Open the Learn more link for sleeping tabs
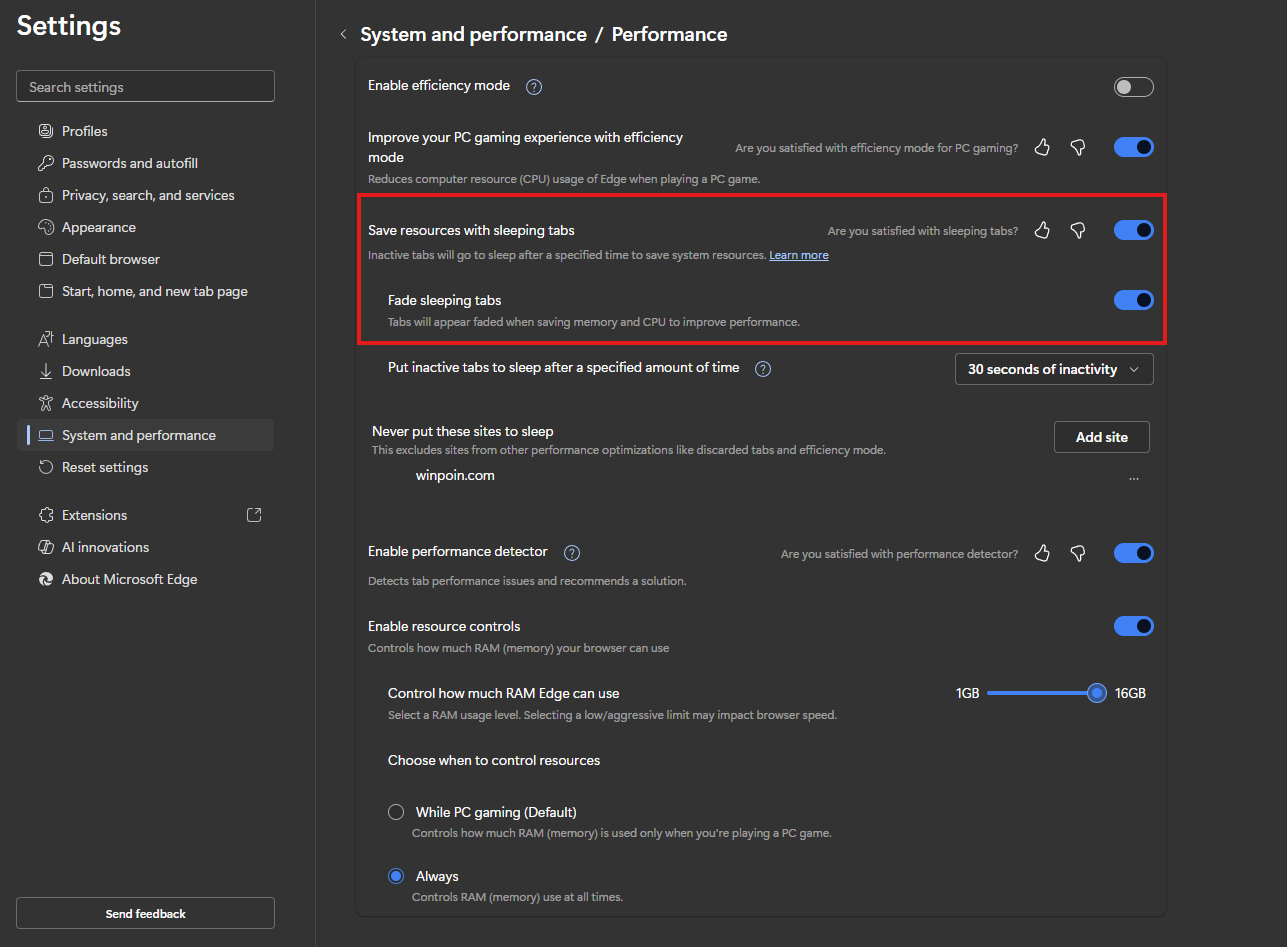This screenshot has width=1287, height=947. coord(798,256)
